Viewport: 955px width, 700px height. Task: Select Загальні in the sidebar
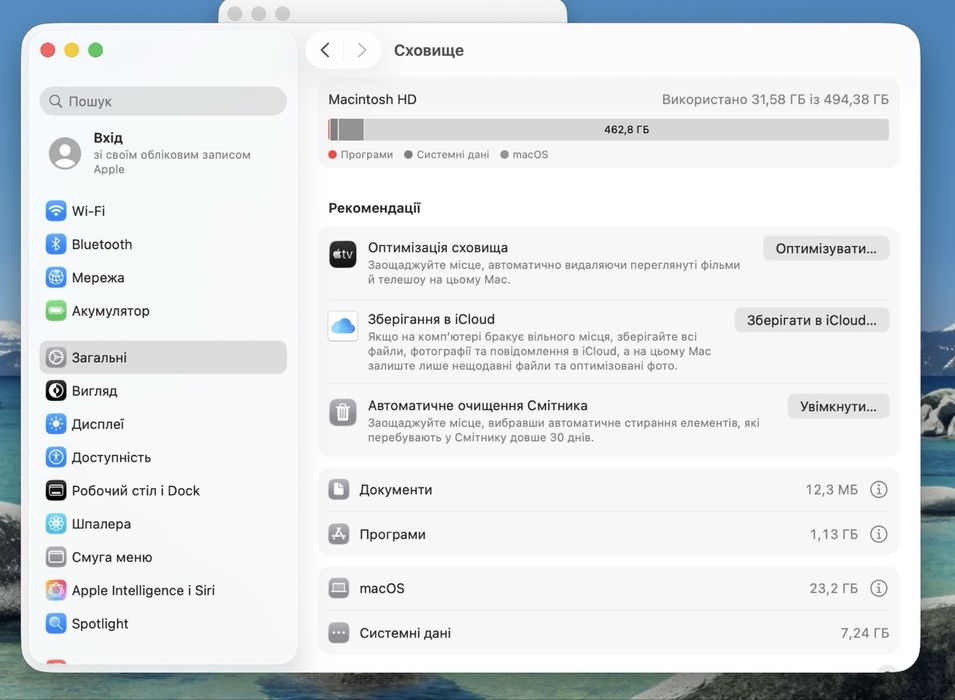click(x=163, y=358)
